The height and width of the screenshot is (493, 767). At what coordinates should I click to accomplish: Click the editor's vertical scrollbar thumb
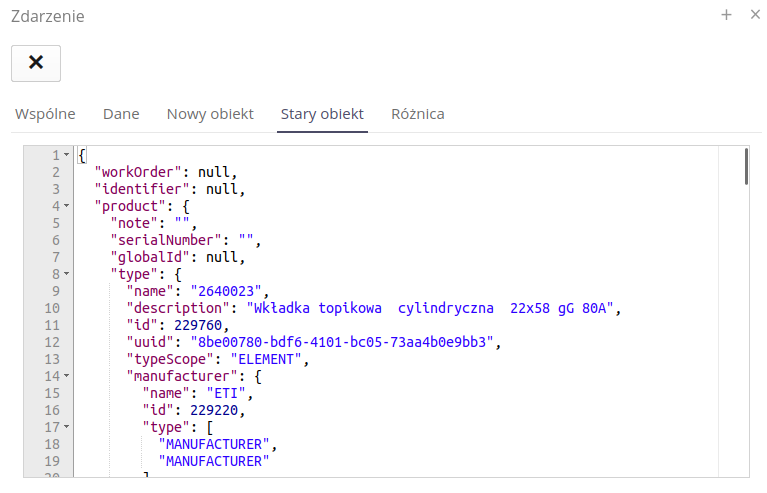point(746,166)
